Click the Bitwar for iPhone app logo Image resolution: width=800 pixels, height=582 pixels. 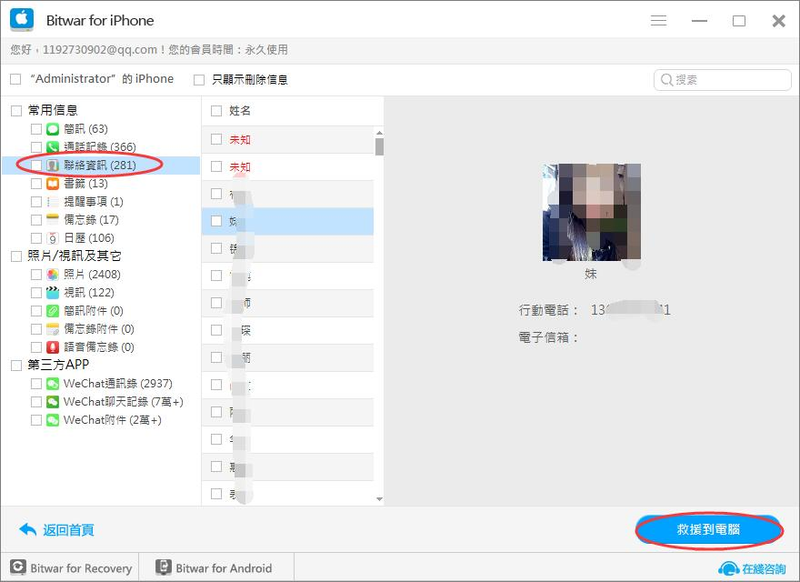click(x=22, y=19)
